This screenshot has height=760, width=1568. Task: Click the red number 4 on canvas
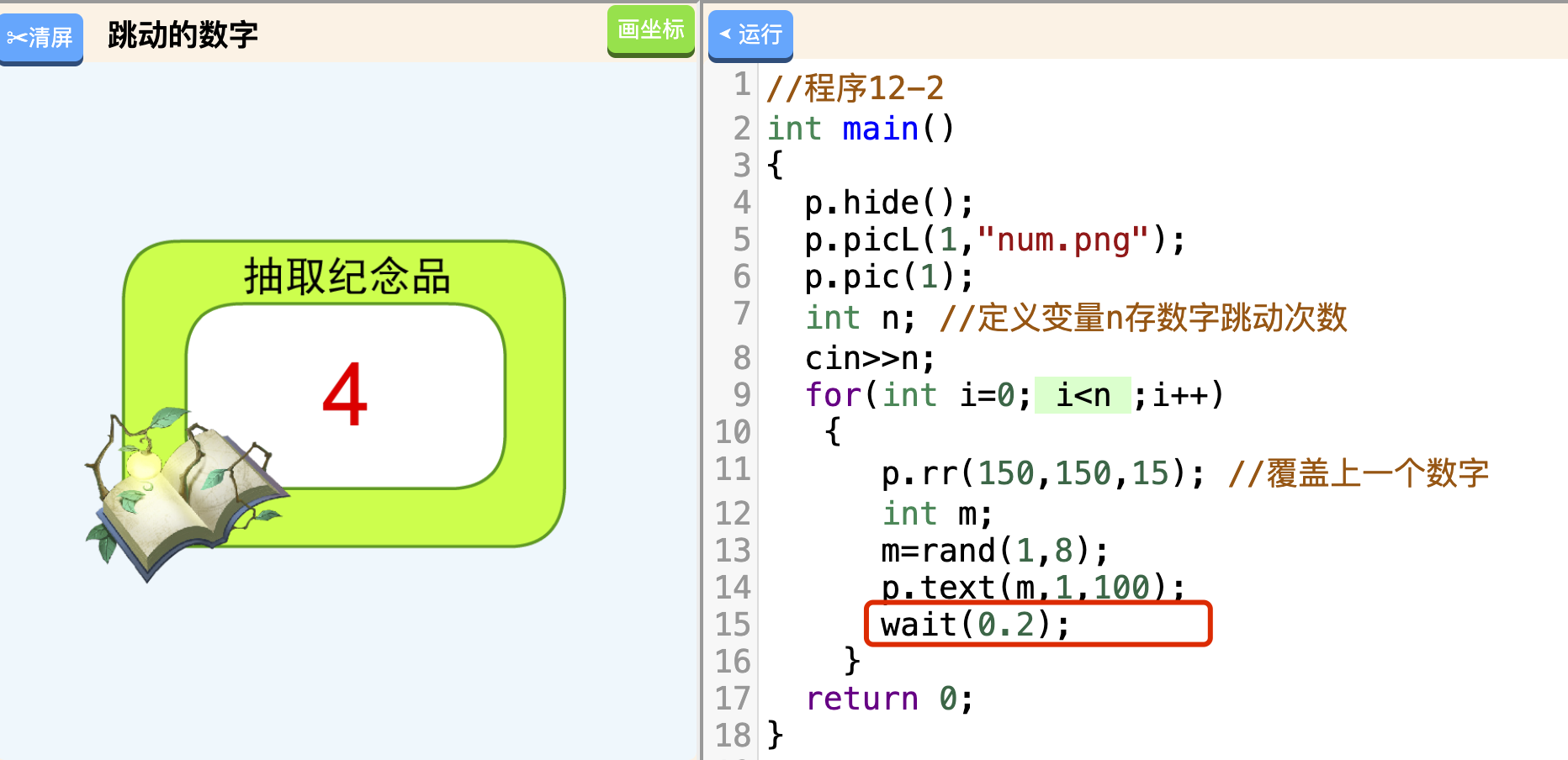click(x=345, y=395)
